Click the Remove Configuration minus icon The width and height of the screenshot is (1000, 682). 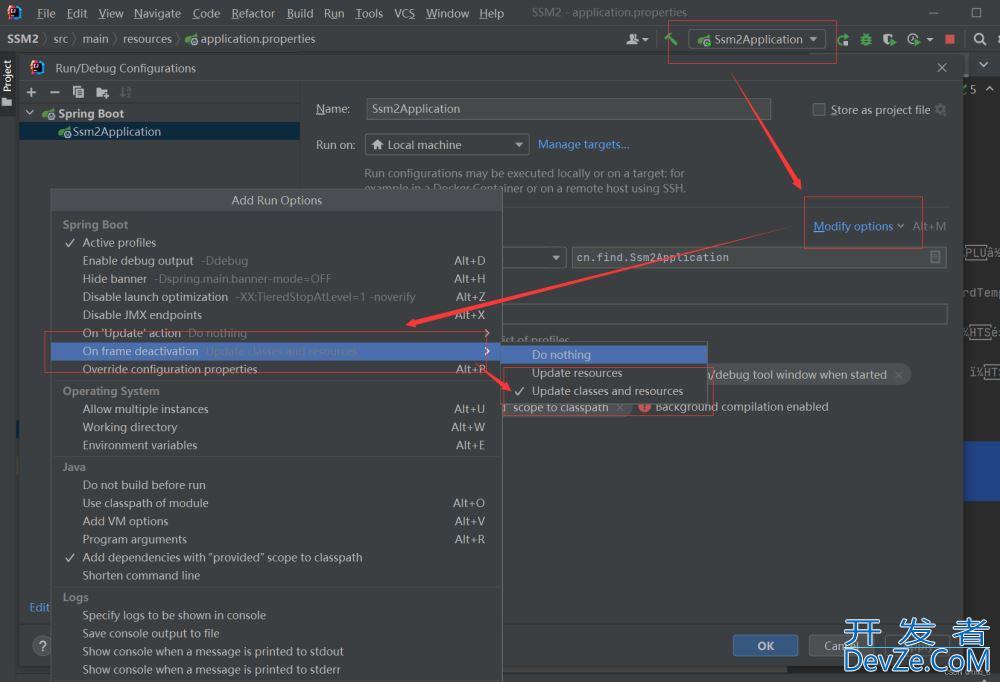pos(55,93)
